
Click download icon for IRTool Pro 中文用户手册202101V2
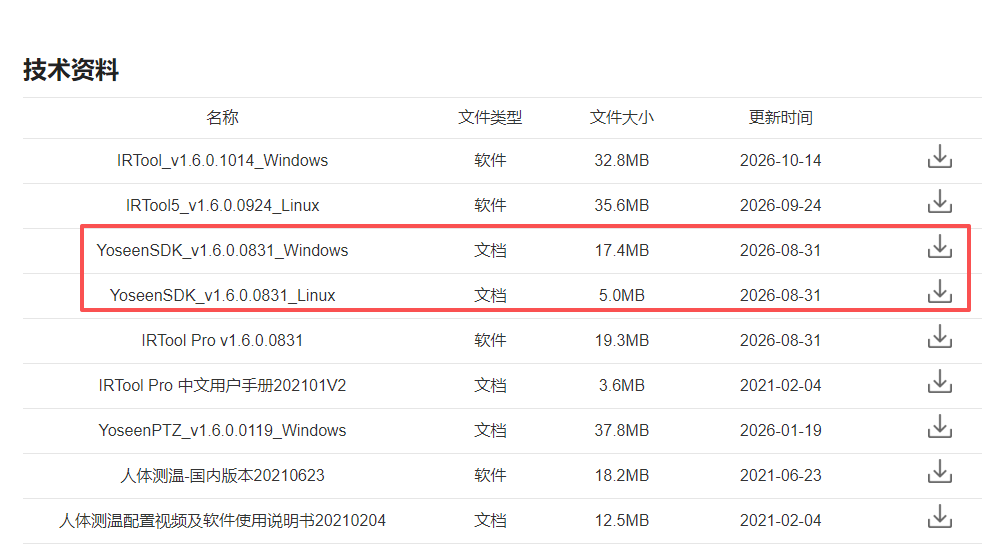point(939,382)
